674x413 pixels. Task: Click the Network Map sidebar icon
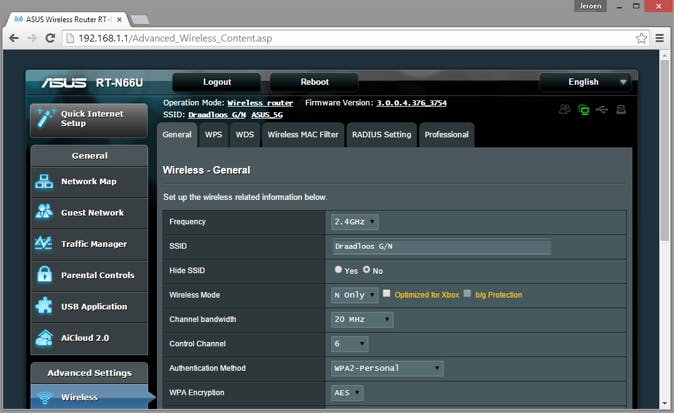click(44, 181)
